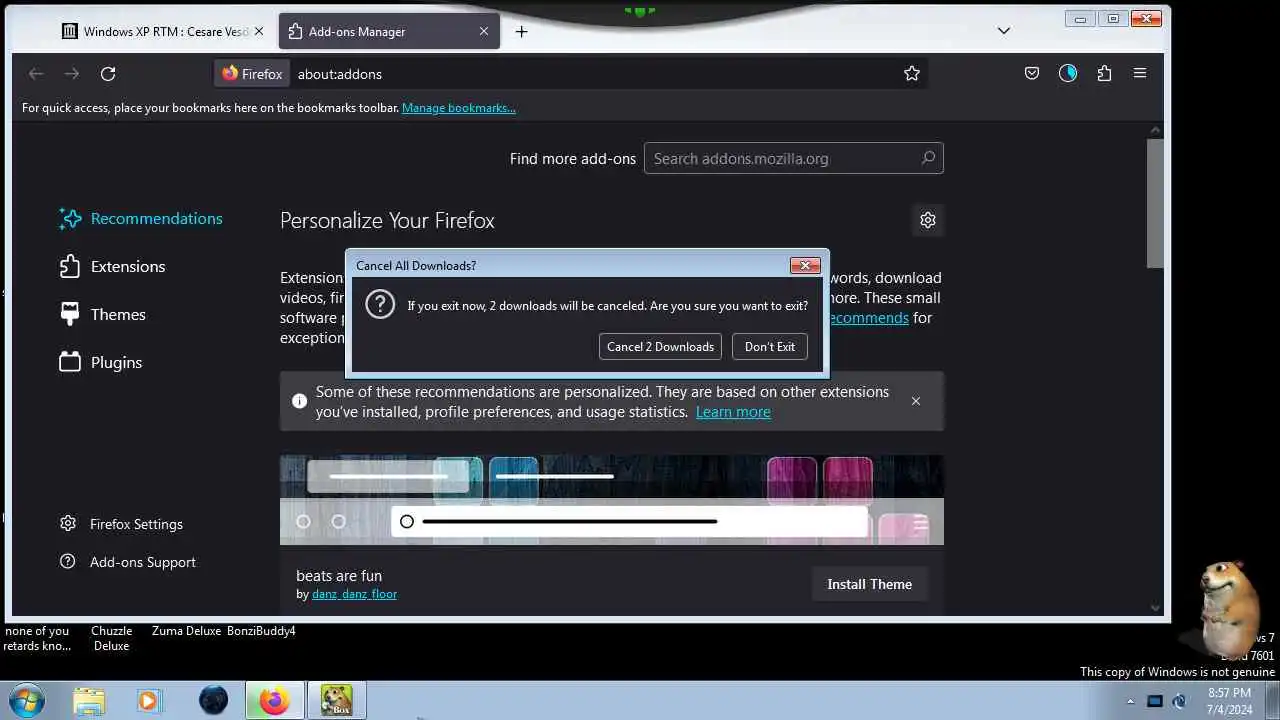
Task: Click the forward navigation arrow
Action: coord(72,73)
